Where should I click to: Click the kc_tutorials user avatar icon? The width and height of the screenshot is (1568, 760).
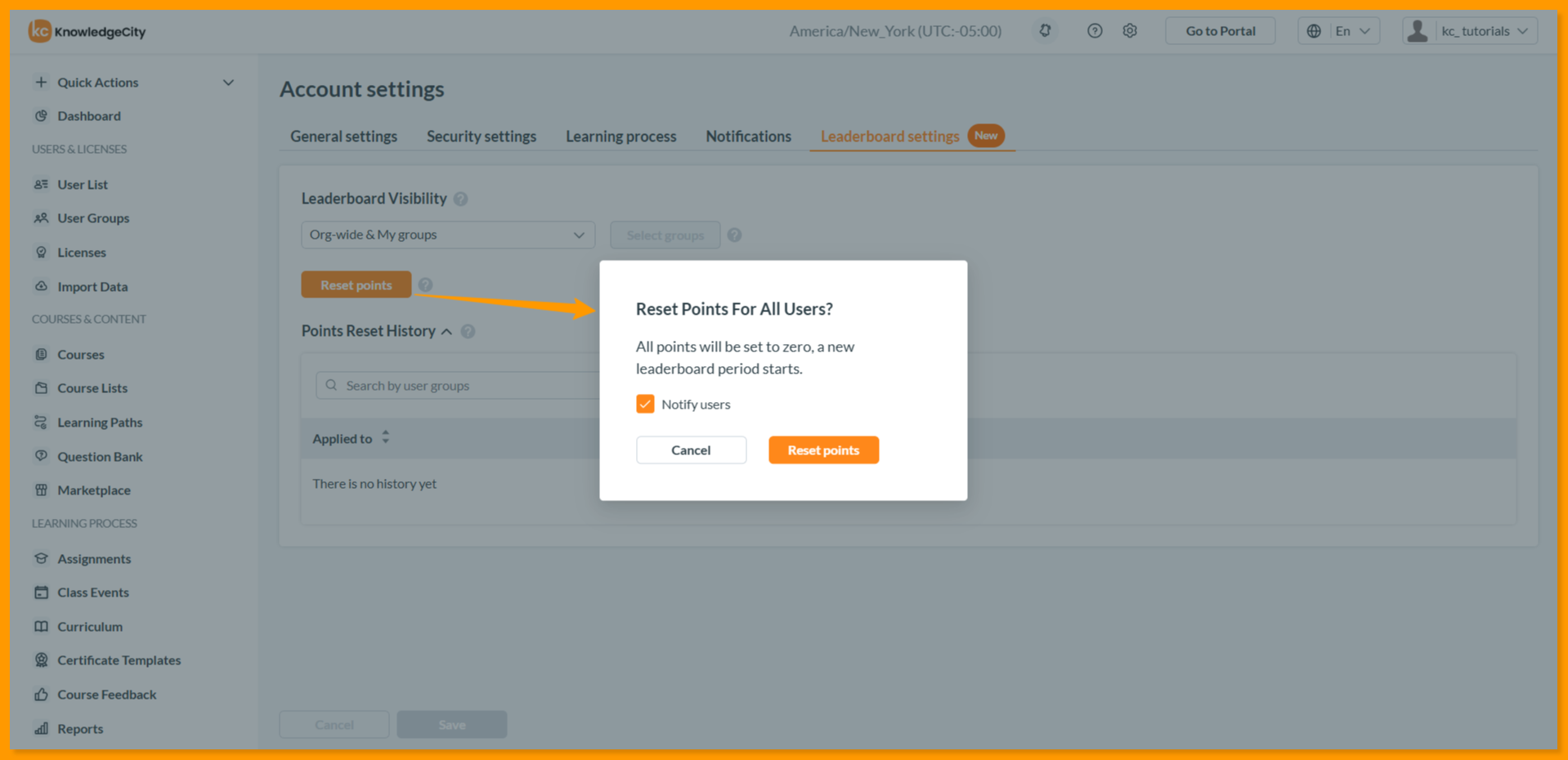tap(1418, 31)
